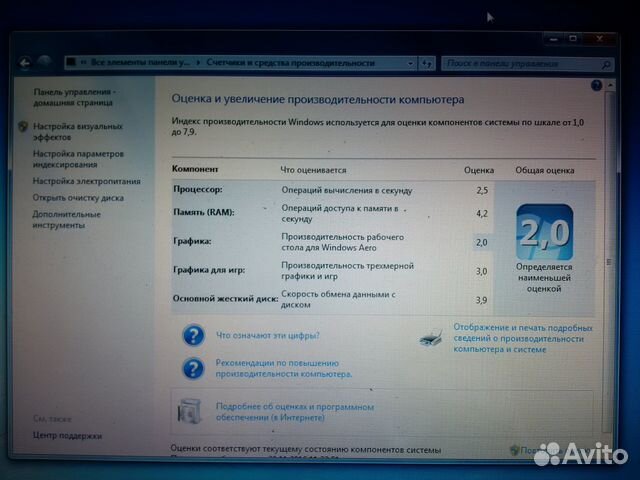Screen dimensions: 640x480
Task: Click memory score 4,2
Action: pos(482,213)
